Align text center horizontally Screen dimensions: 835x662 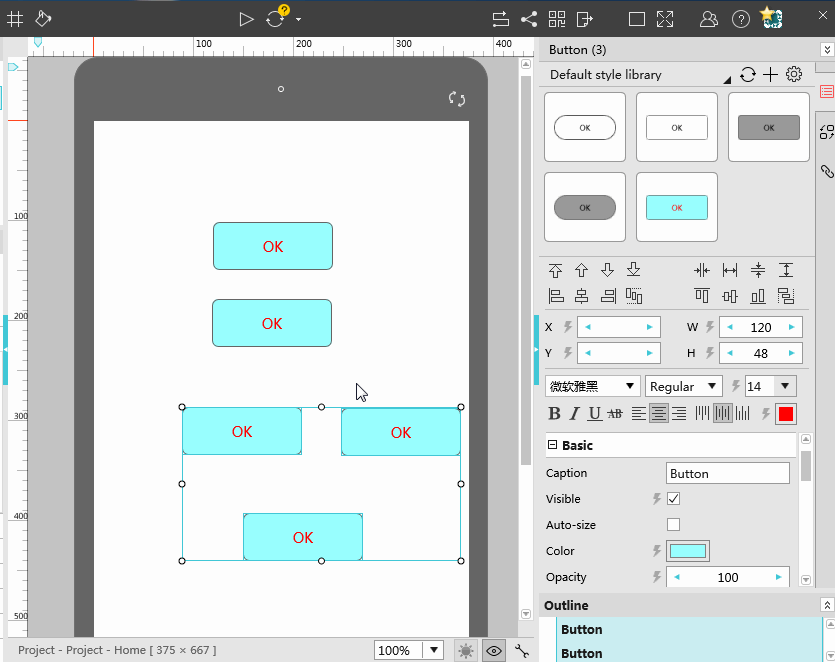[x=659, y=414]
